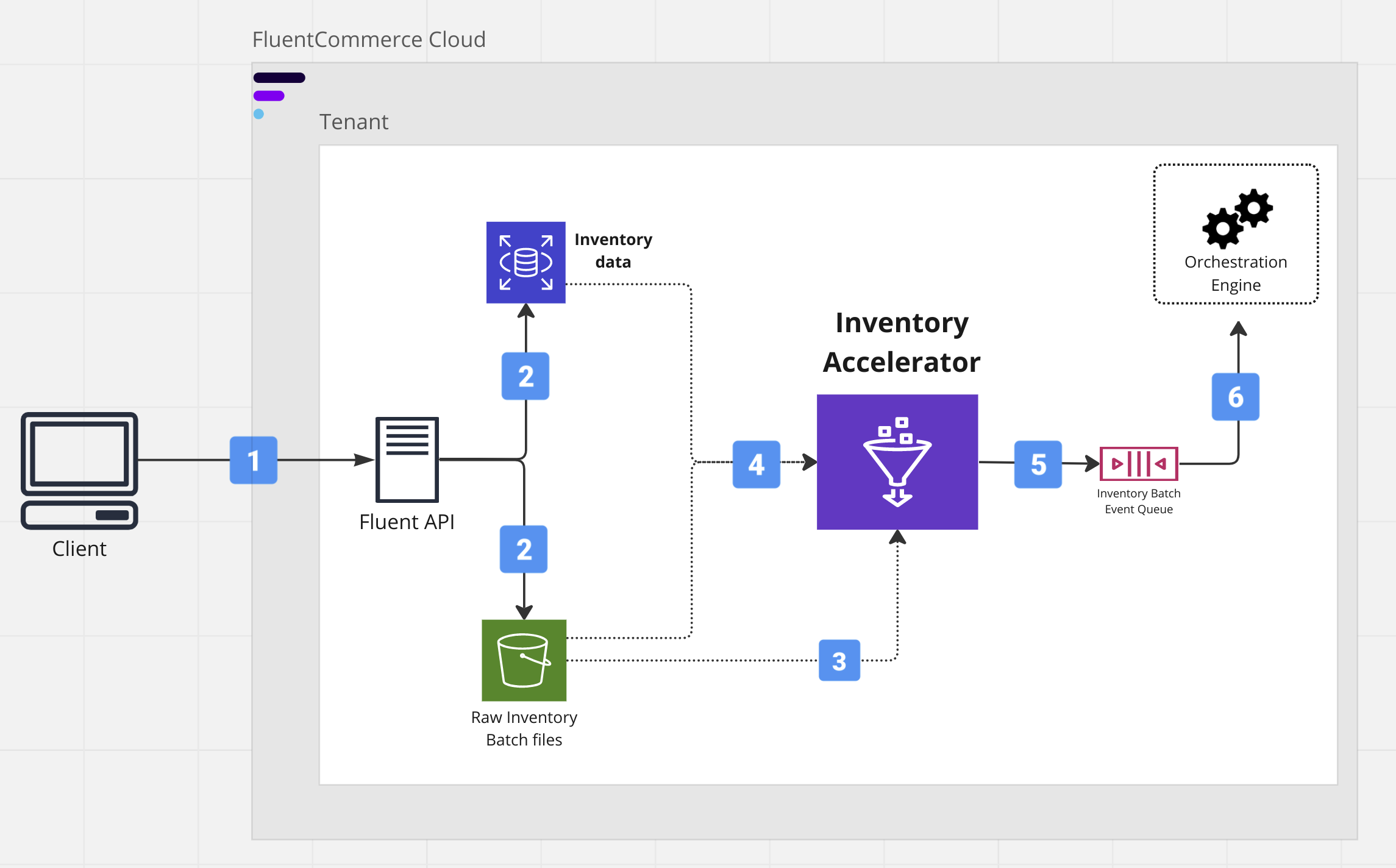This screenshot has height=868, width=1396.
Task: Click the Raw Inventory Batch files label
Action: coord(524,728)
